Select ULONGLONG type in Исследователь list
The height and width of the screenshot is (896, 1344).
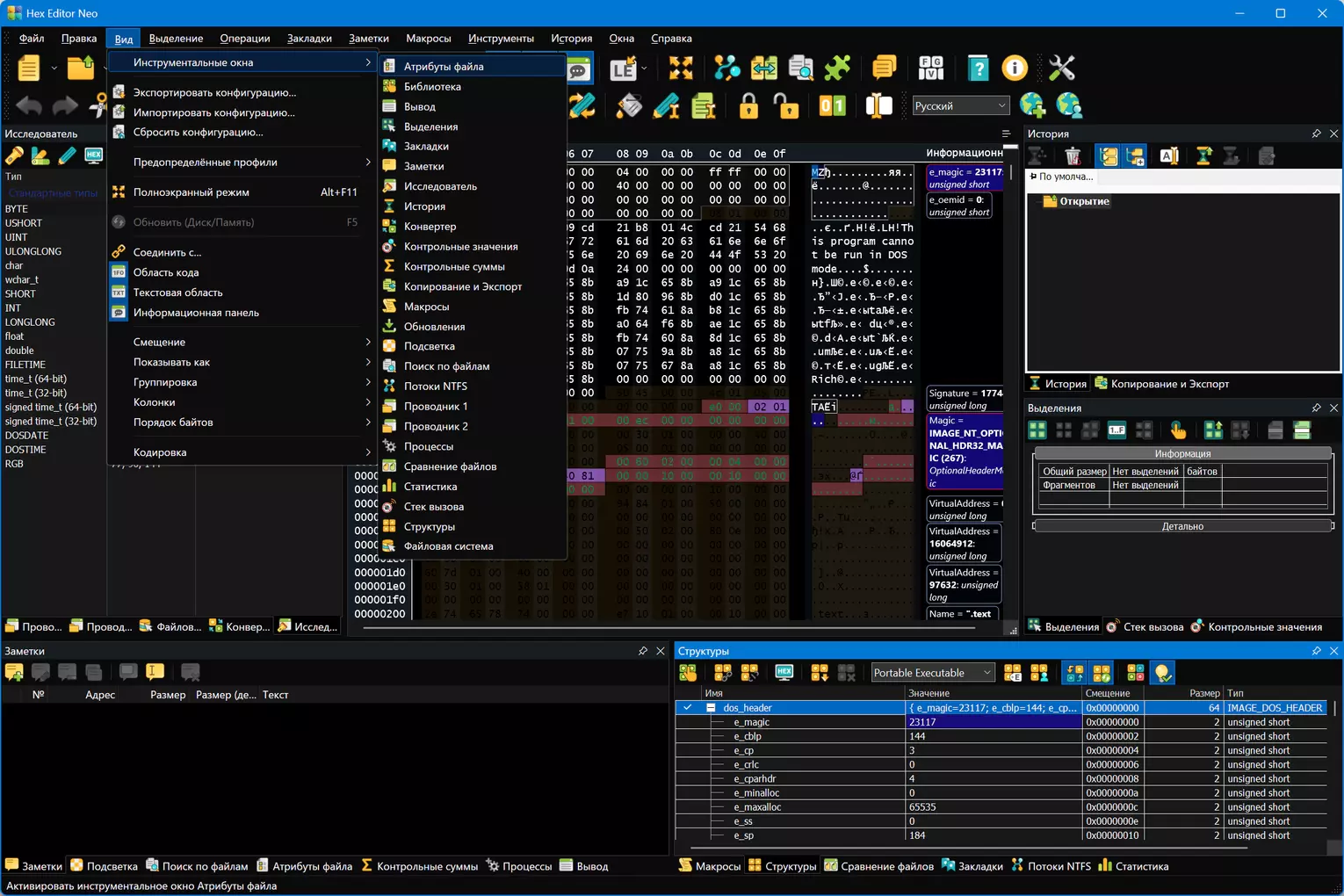33,251
